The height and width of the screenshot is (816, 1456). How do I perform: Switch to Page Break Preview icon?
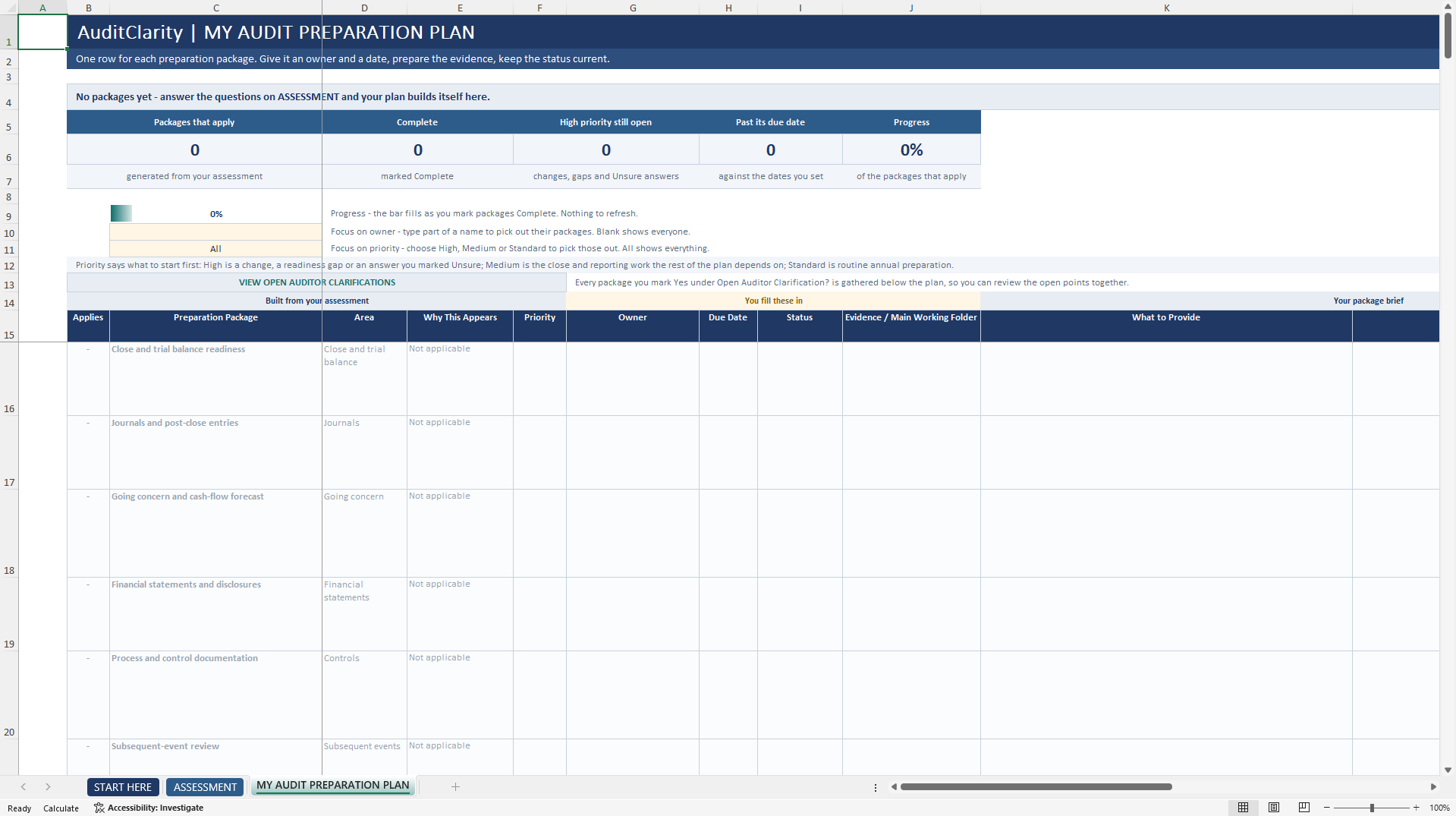click(x=1304, y=808)
